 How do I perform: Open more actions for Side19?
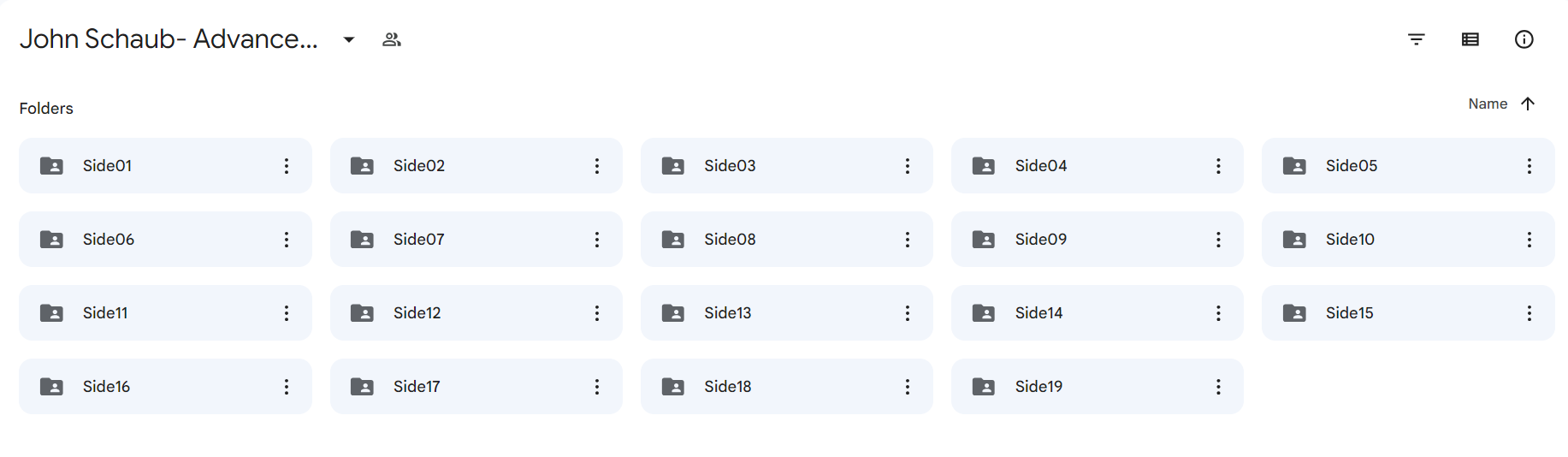1218,387
